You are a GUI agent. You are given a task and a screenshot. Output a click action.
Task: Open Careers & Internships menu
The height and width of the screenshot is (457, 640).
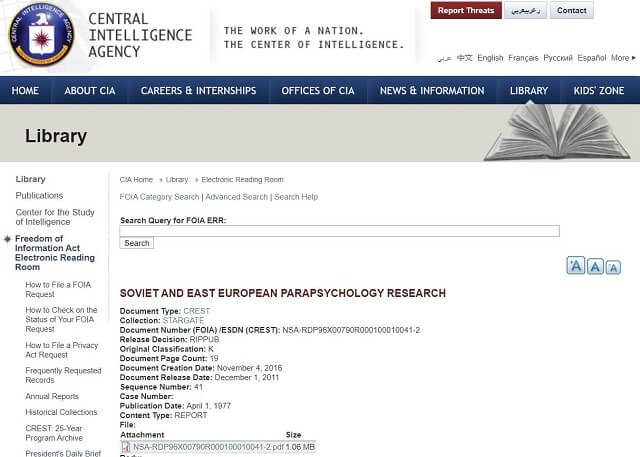198,91
